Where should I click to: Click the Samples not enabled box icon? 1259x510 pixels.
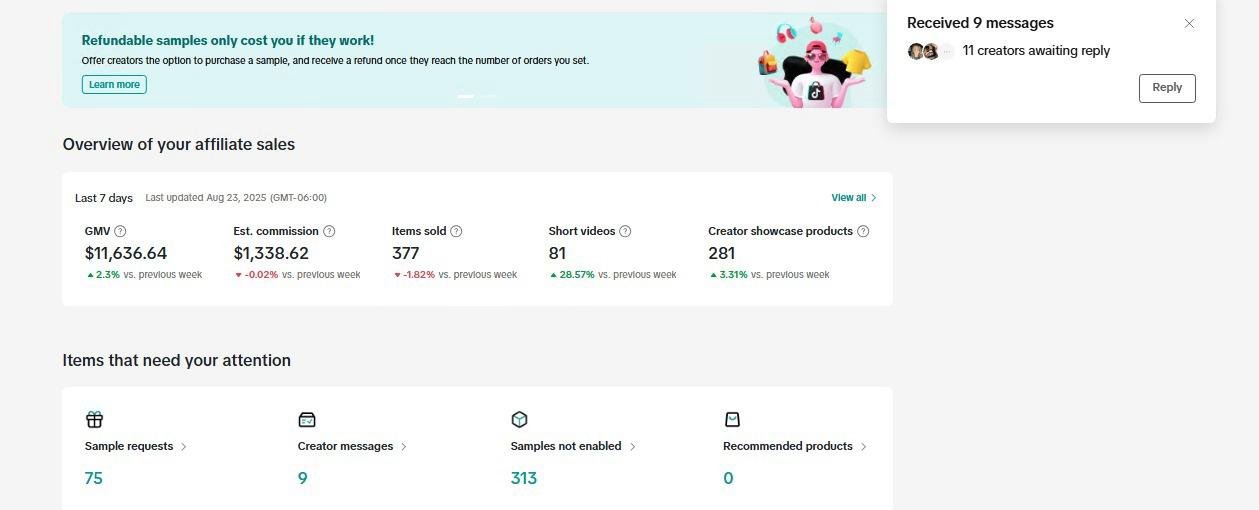(x=519, y=419)
